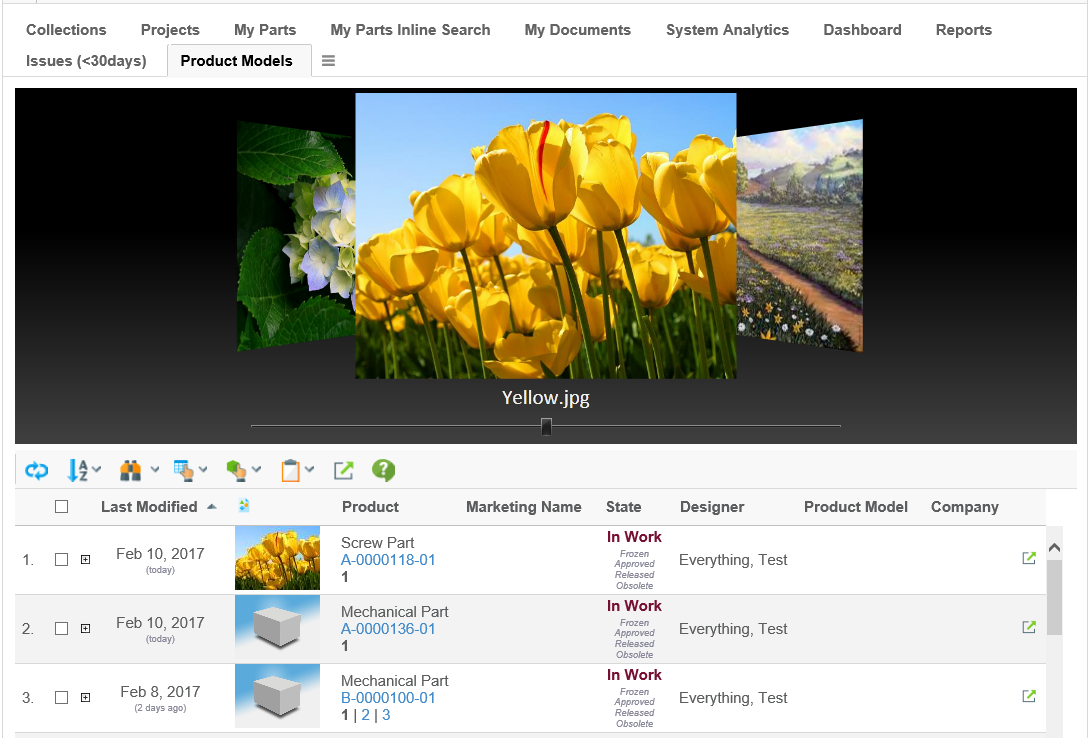Open the My Documents tab

point(577,30)
